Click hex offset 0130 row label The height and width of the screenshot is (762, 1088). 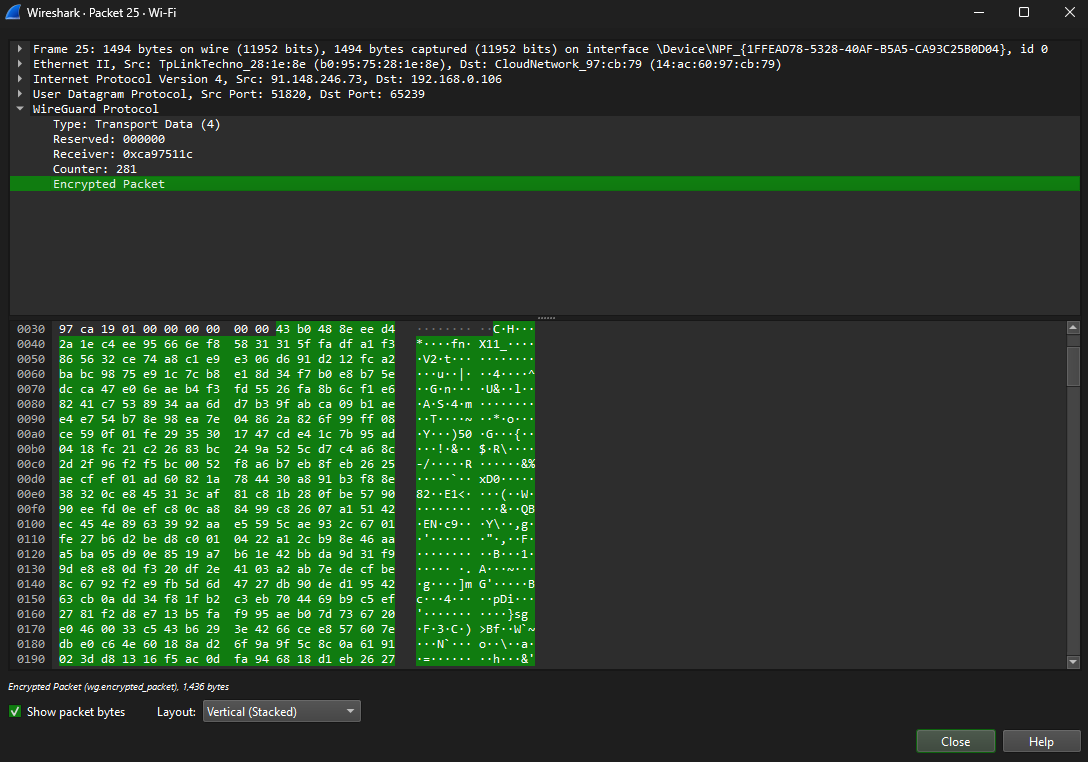point(31,569)
